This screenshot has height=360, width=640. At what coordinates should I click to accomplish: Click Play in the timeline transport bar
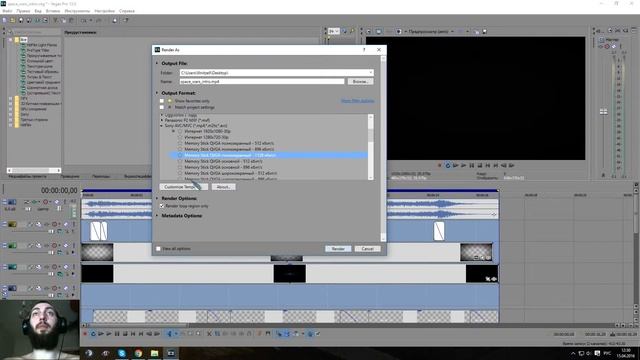click(109, 334)
